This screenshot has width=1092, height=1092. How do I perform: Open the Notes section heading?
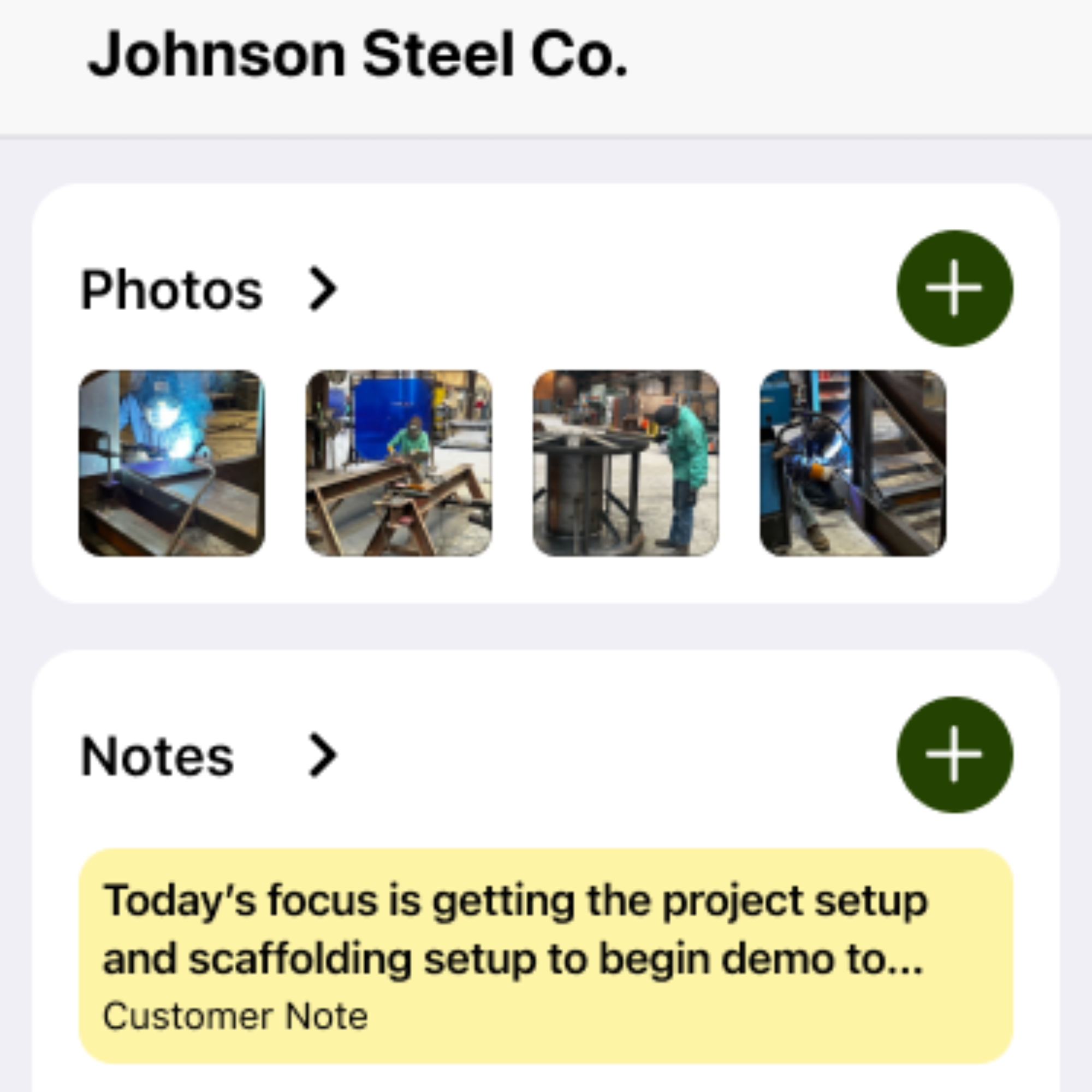(x=157, y=756)
